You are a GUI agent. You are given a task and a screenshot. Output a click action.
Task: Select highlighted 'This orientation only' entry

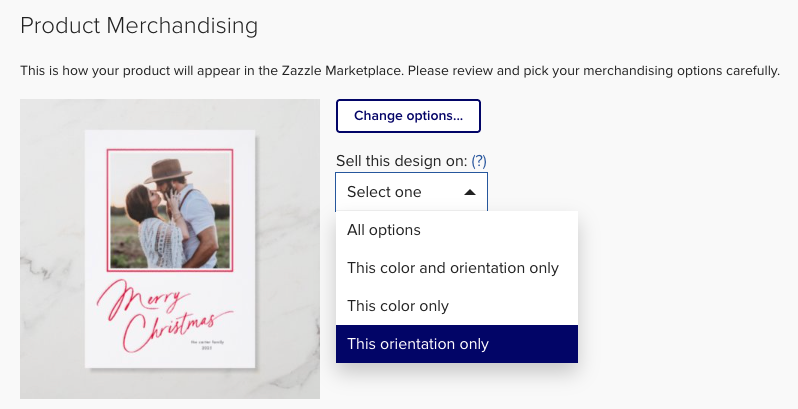pyautogui.click(x=417, y=344)
